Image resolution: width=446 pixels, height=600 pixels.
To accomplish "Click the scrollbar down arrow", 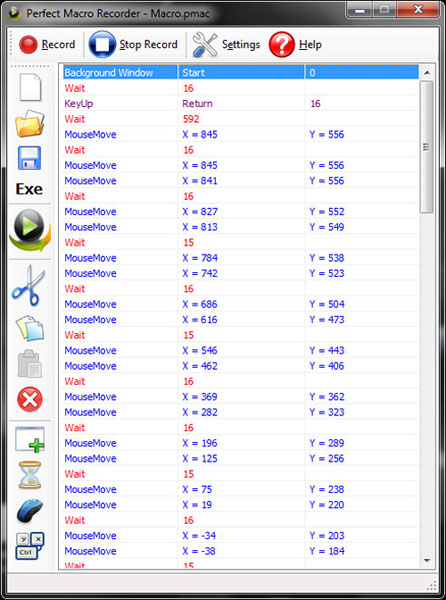I will [427, 561].
